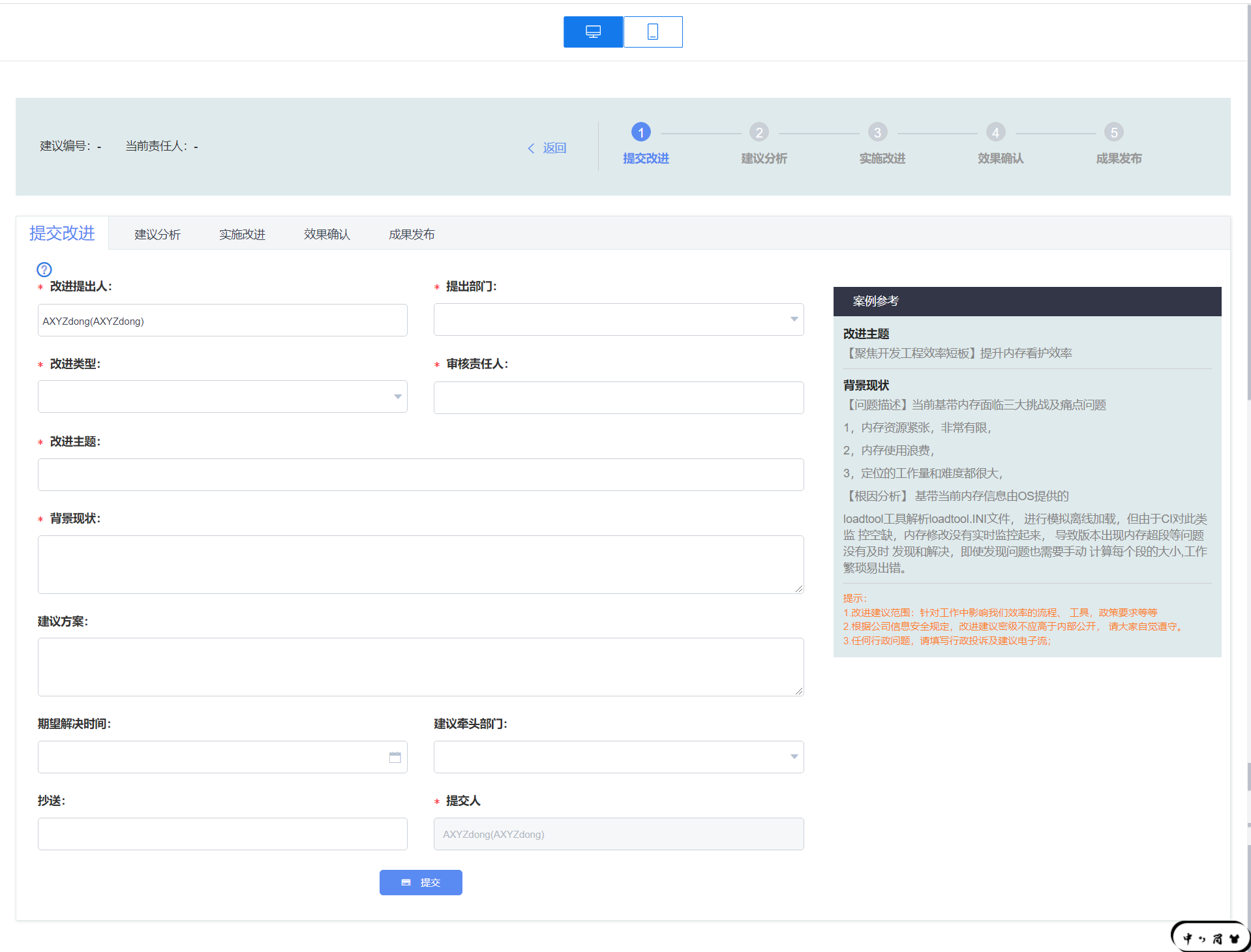The image size is (1251, 952).
Task: Click the 当前责任人 label
Action: coord(157,146)
